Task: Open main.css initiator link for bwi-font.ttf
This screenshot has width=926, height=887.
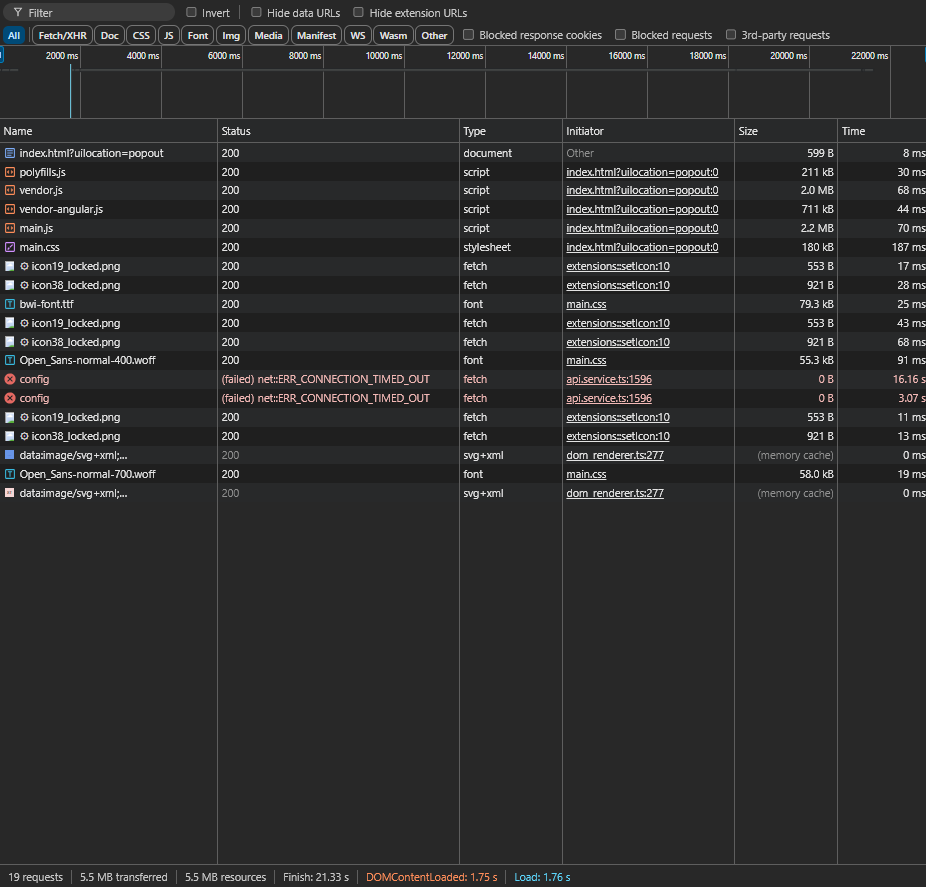Action: (586, 304)
